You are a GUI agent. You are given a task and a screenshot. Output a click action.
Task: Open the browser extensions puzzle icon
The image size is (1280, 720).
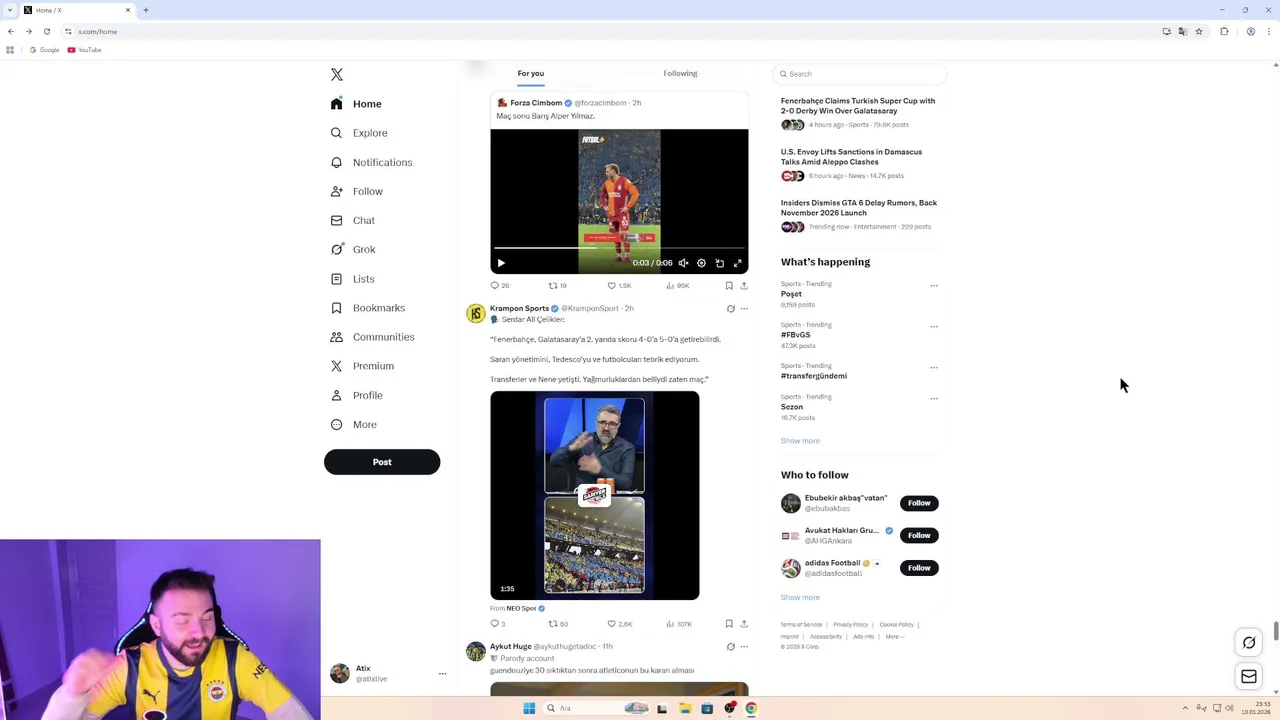[1224, 32]
